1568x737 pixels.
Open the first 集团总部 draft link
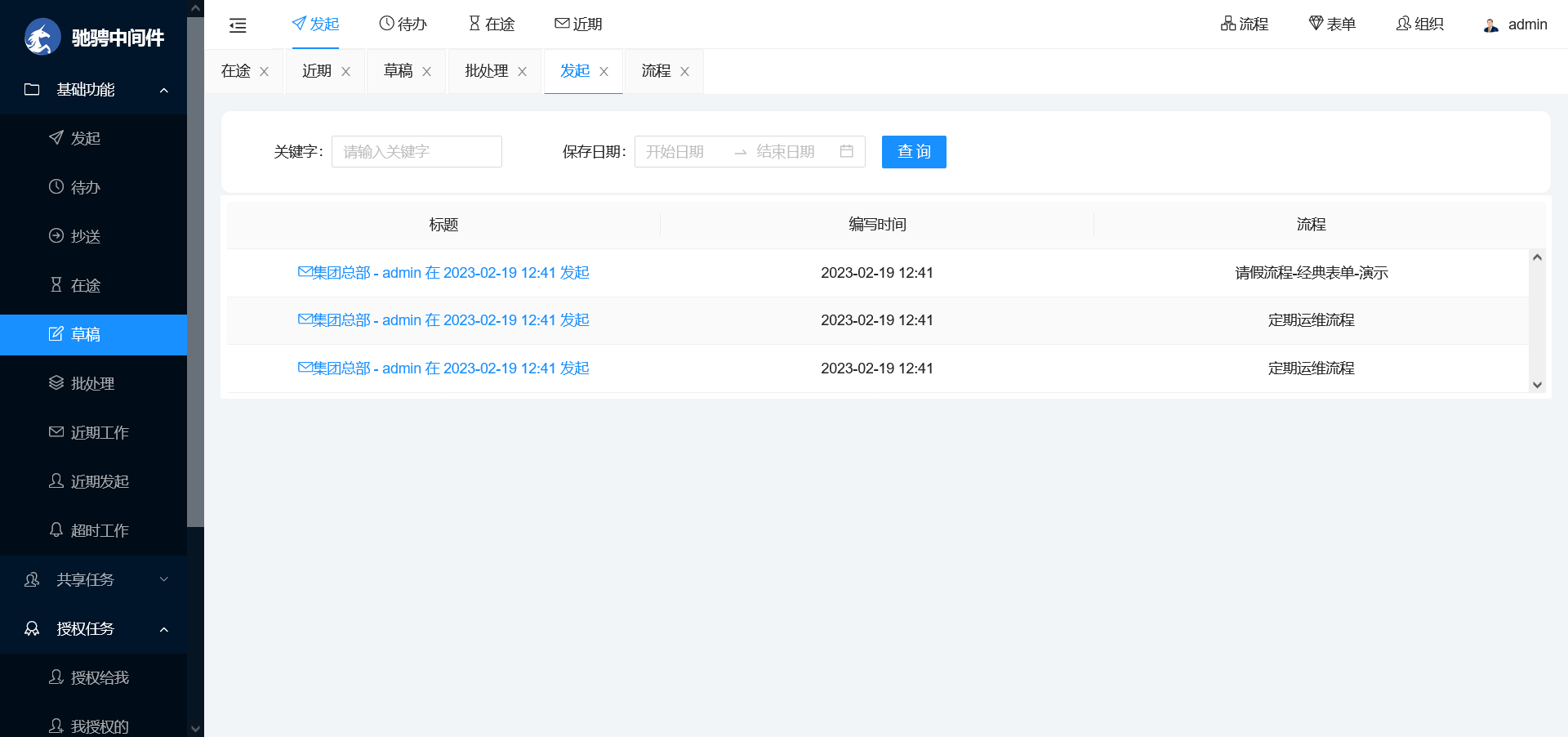[x=443, y=273]
